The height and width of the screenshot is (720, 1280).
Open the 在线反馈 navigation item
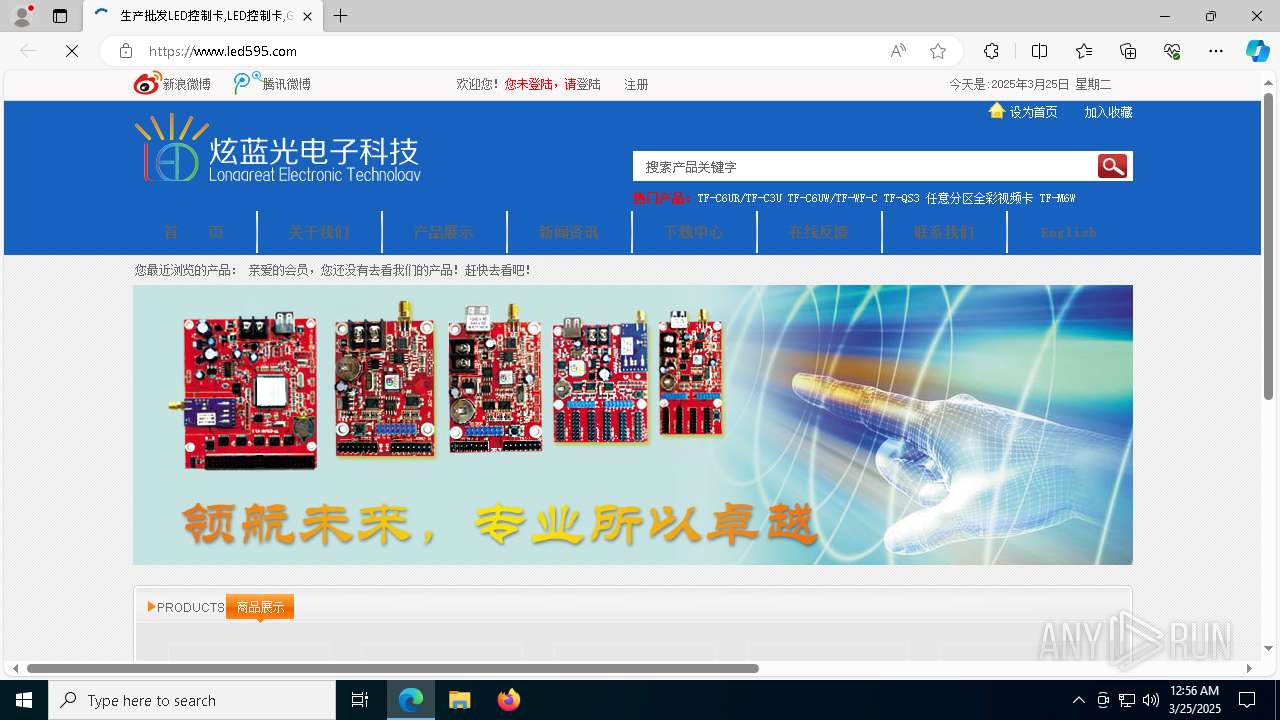tap(819, 232)
